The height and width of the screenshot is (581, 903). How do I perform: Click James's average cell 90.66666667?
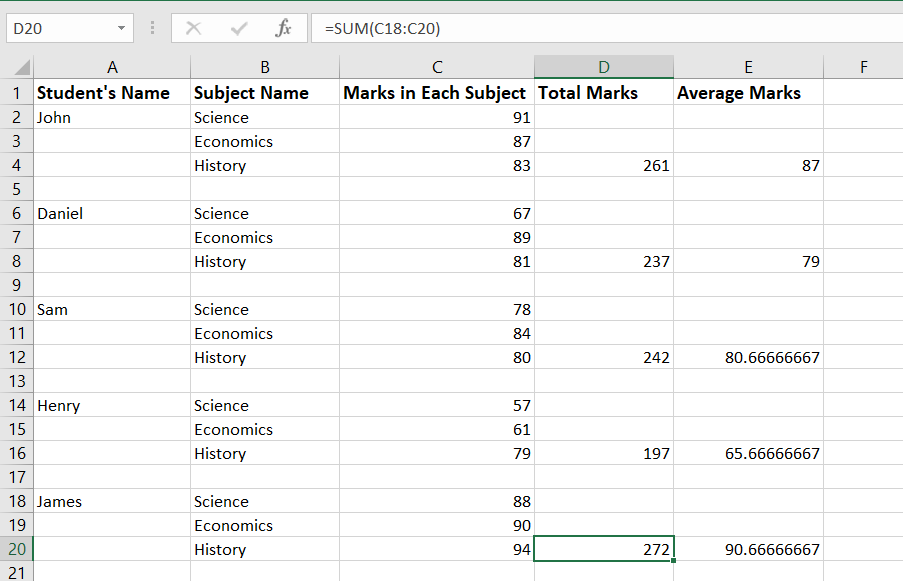748,549
